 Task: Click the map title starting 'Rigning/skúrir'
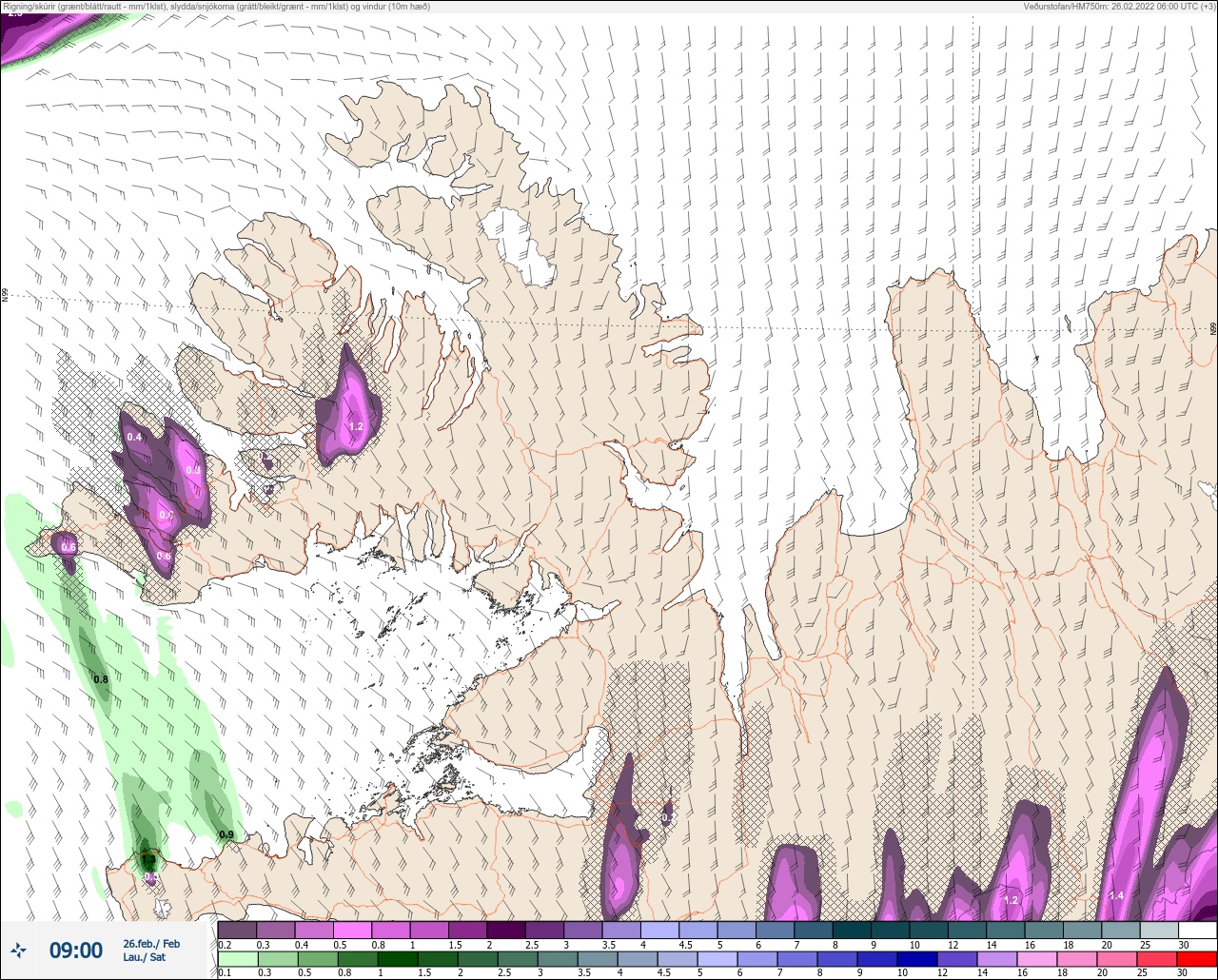click(x=217, y=6)
